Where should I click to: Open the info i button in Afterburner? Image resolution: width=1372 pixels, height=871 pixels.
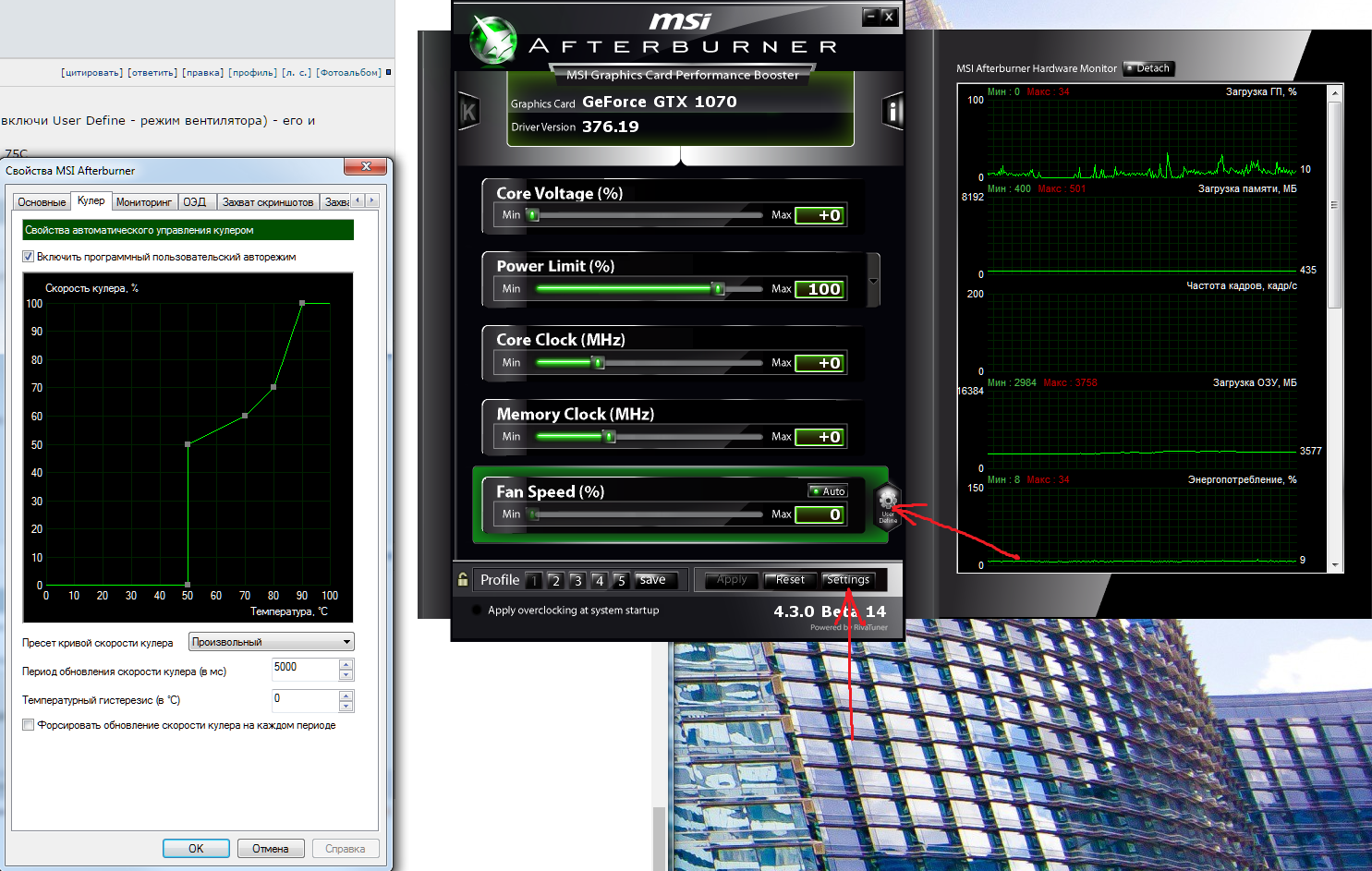point(892,112)
